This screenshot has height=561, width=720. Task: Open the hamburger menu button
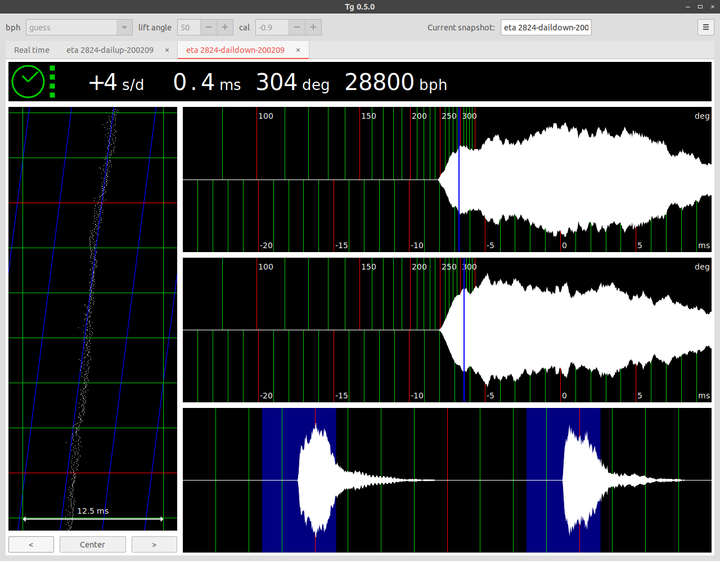[705, 28]
